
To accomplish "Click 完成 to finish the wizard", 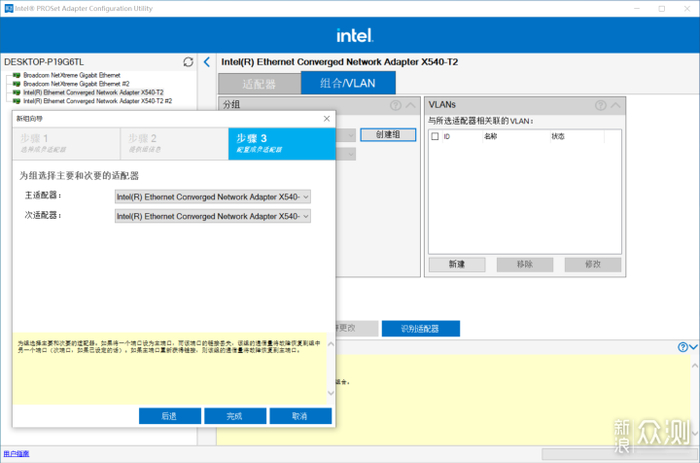I will [x=235, y=416].
